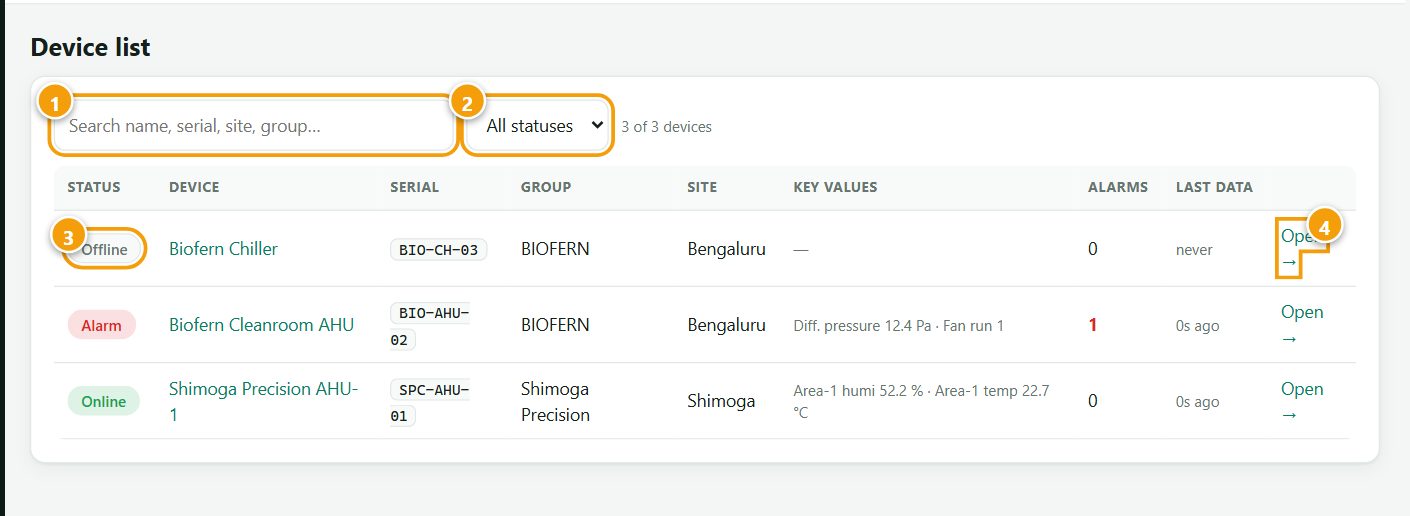Click the Online status badge
1410x516 pixels.
104,401
